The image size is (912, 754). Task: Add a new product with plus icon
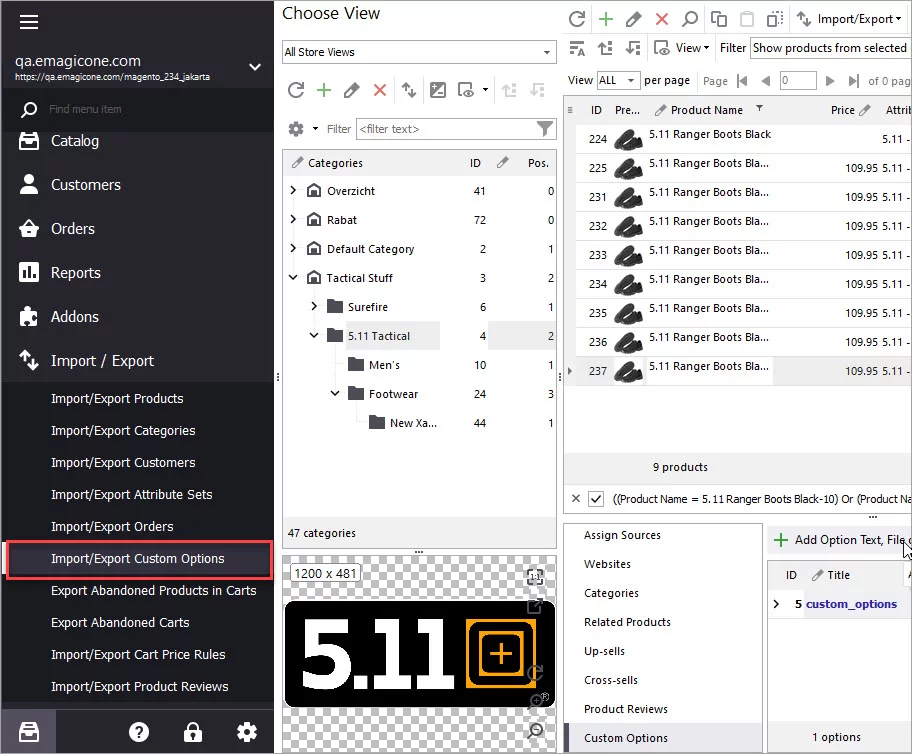(605, 19)
